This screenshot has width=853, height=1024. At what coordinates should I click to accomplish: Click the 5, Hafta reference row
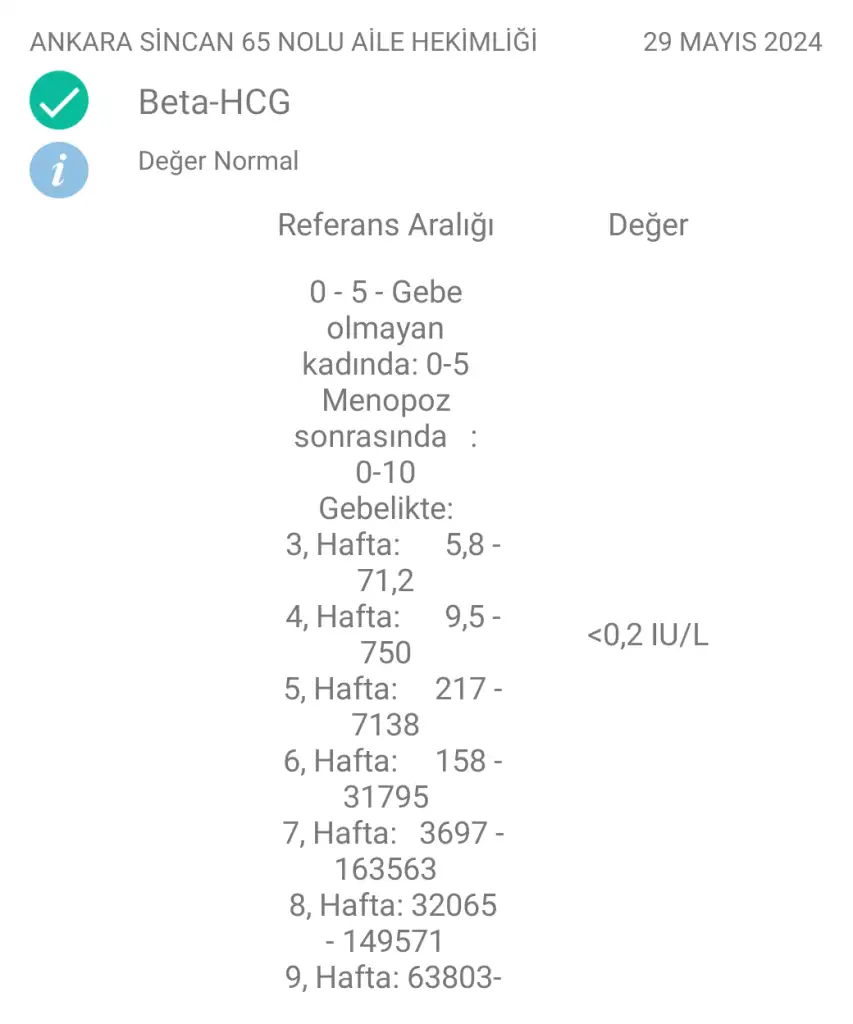point(393,707)
